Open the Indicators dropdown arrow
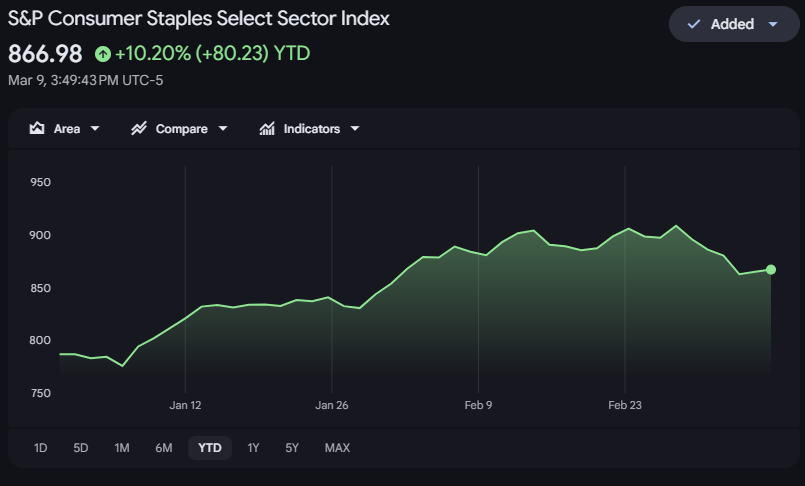This screenshot has height=486, width=805. 355,129
